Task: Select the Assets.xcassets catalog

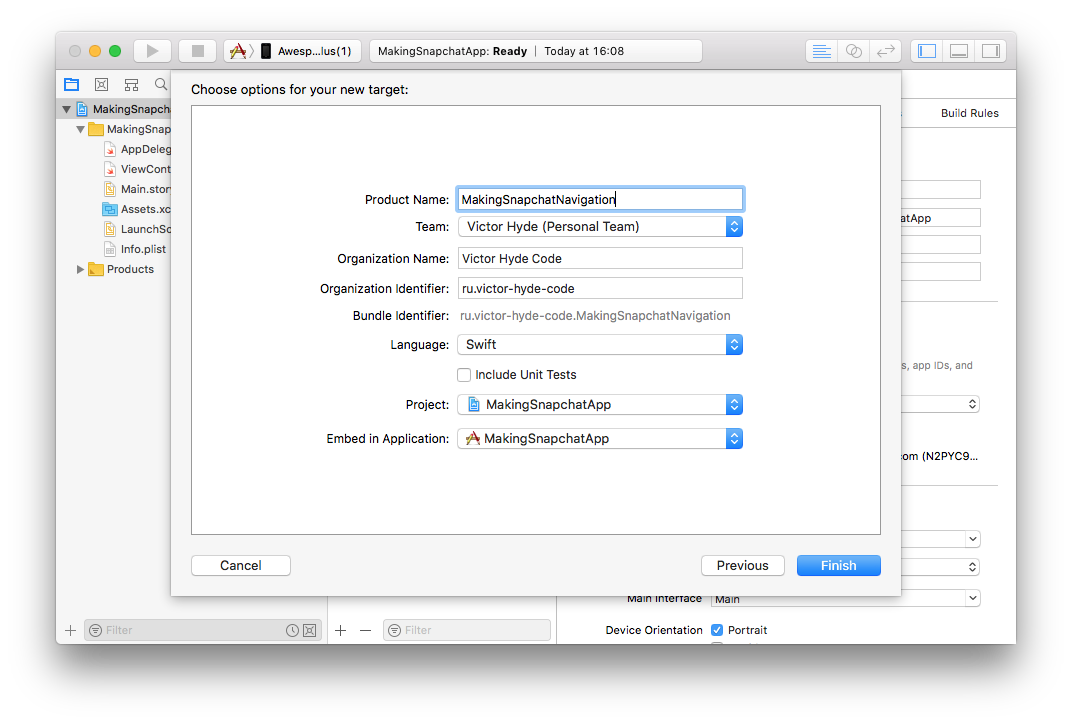Action: coord(137,209)
